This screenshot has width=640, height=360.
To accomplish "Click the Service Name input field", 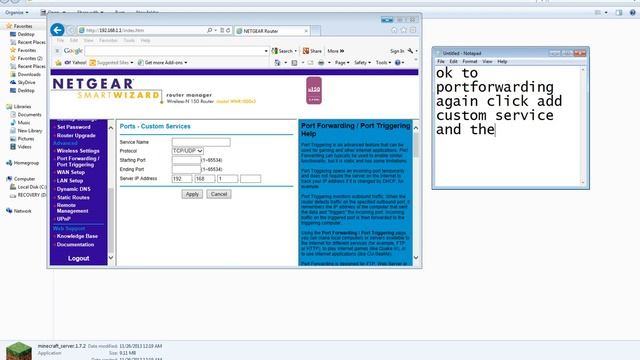I will (x=201, y=142).
